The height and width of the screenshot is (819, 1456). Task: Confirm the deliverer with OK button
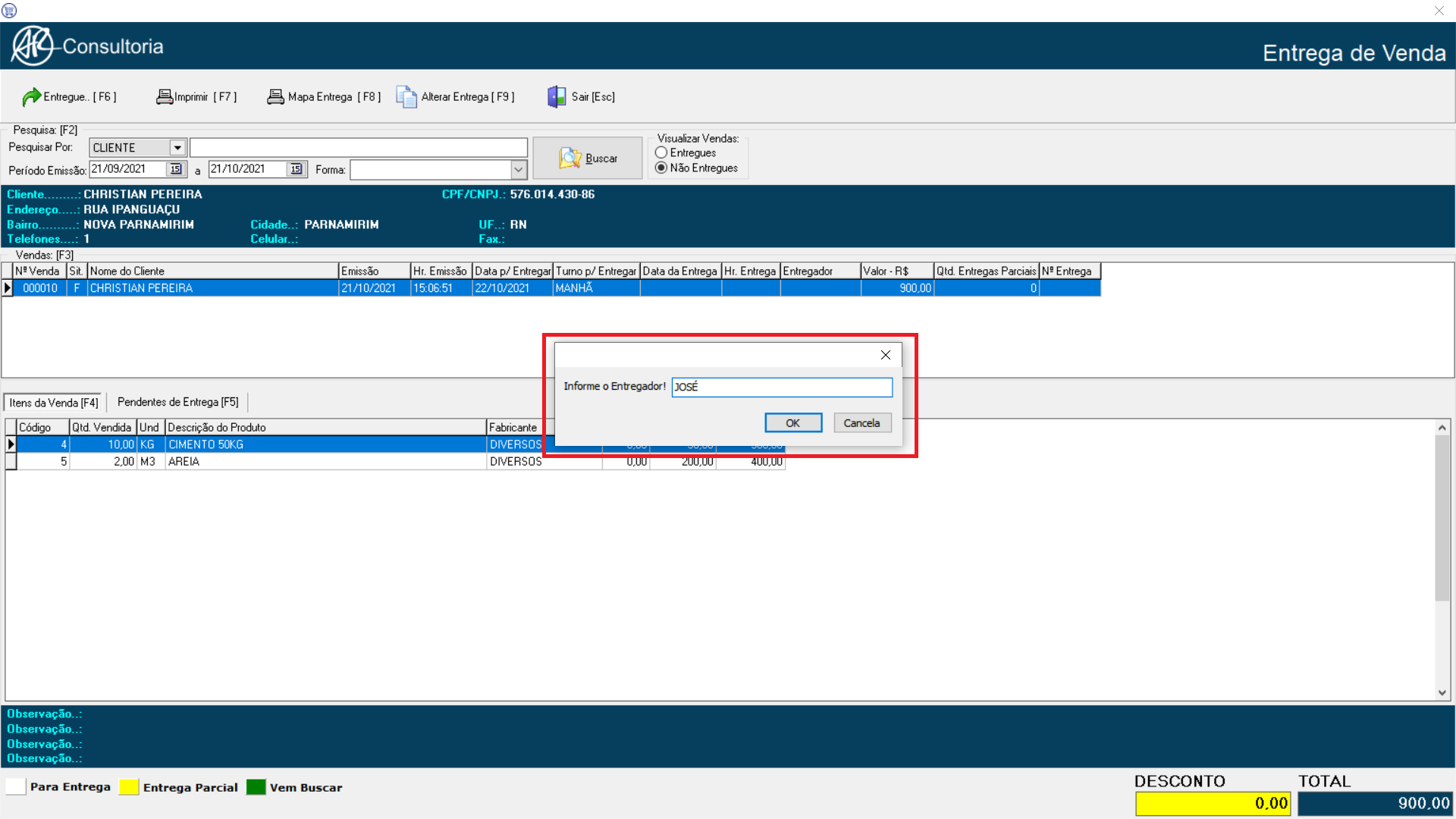(x=792, y=423)
